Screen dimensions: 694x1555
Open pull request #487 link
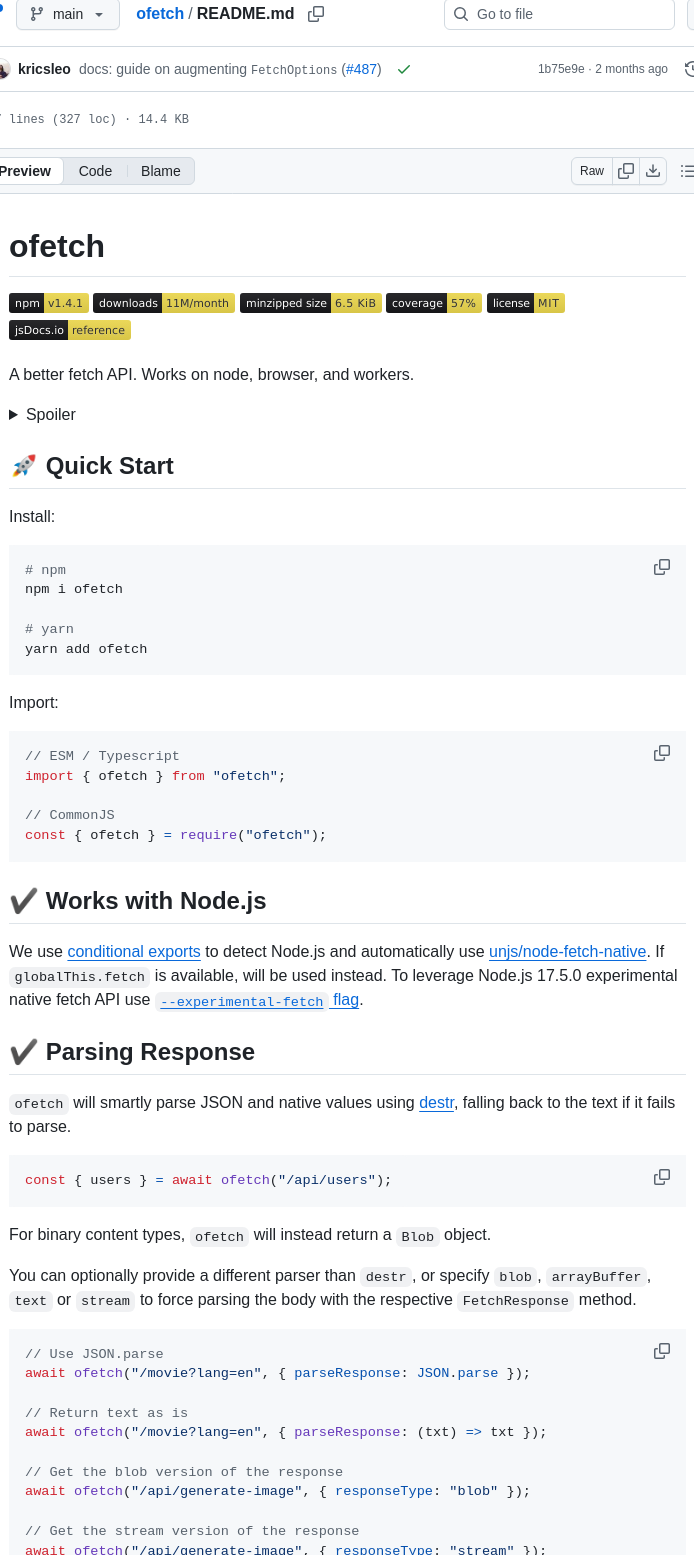click(x=362, y=69)
